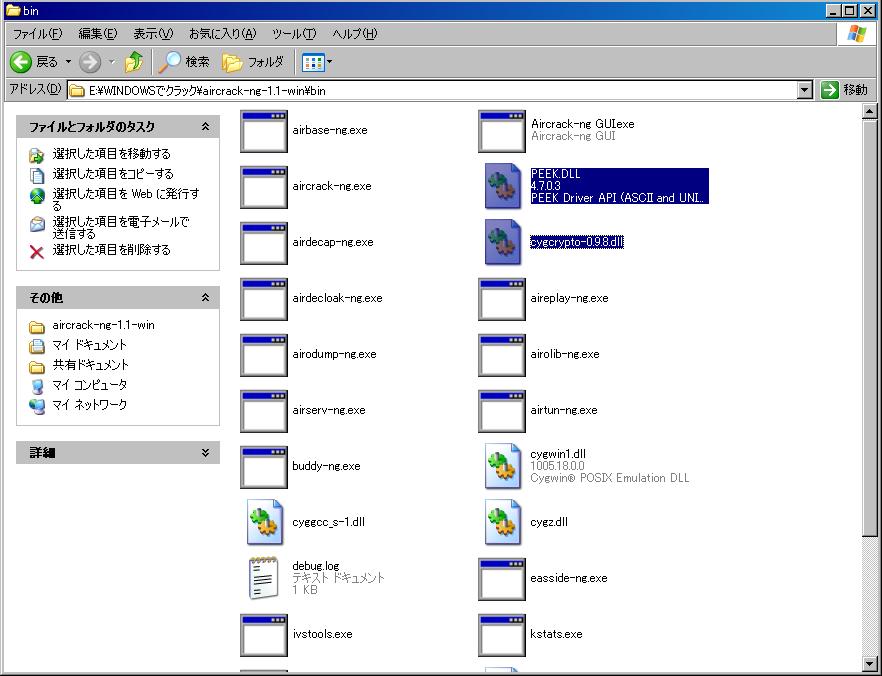Collapse the ファイルとフォルダのタスク panel
This screenshot has height=676, width=882.
(205, 128)
